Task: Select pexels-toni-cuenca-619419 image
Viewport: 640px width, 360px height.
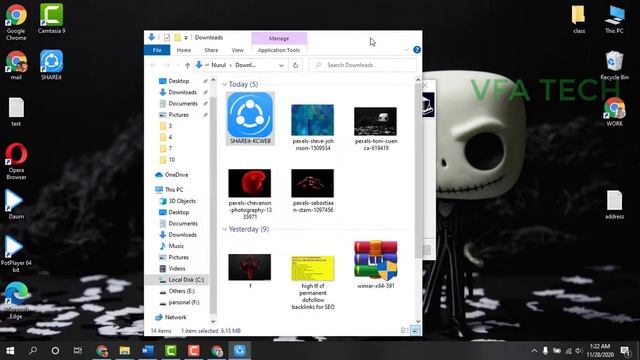Action: (376, 129)
